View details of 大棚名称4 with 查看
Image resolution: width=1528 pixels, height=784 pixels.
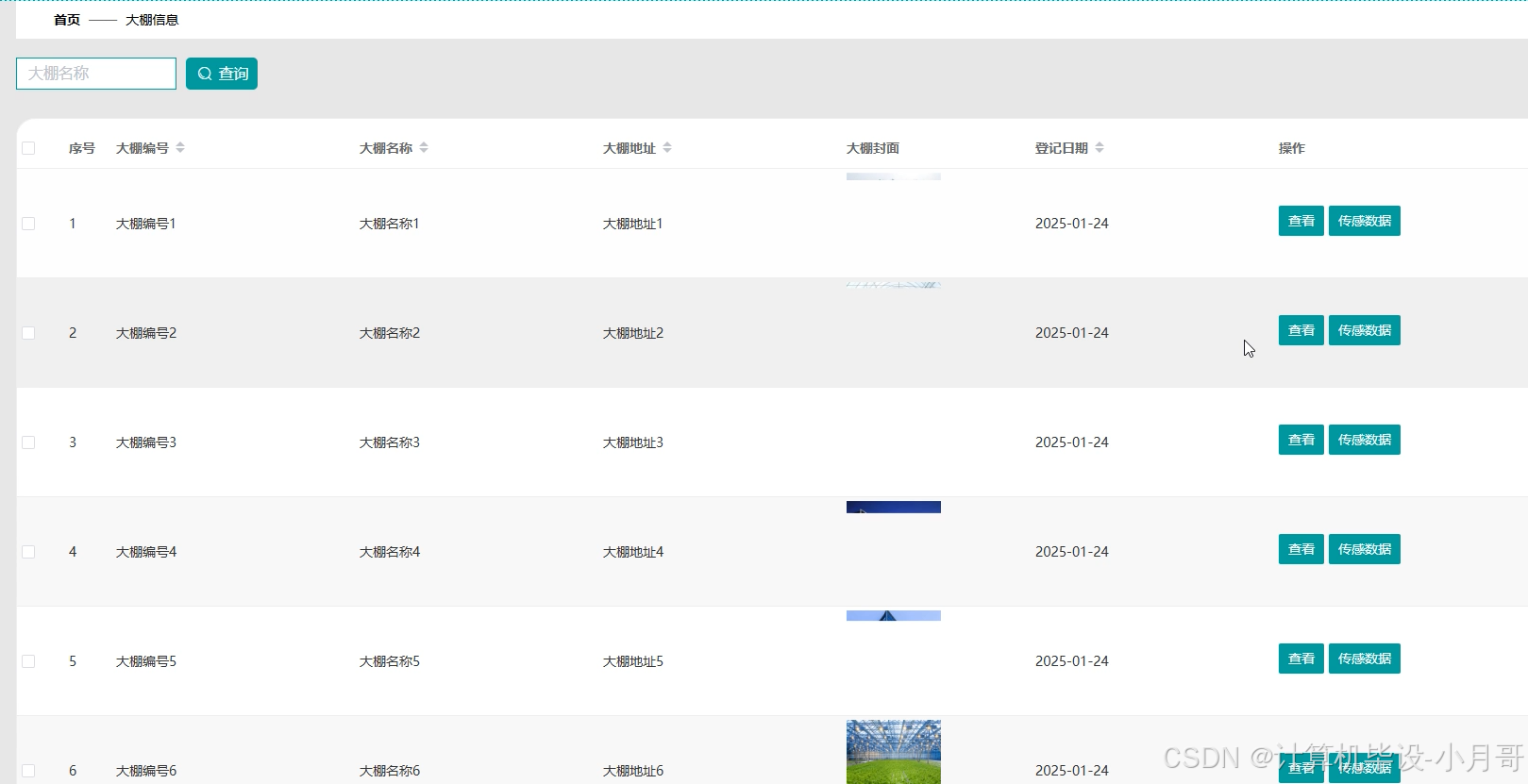point(1301,549)
